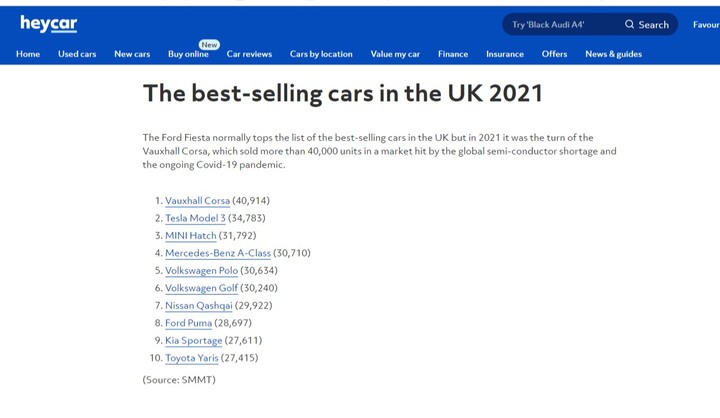Click the page title 'The best-selling cars in the UK 2021'
This screenshot has height=418, width=720.
coord(343,93)
